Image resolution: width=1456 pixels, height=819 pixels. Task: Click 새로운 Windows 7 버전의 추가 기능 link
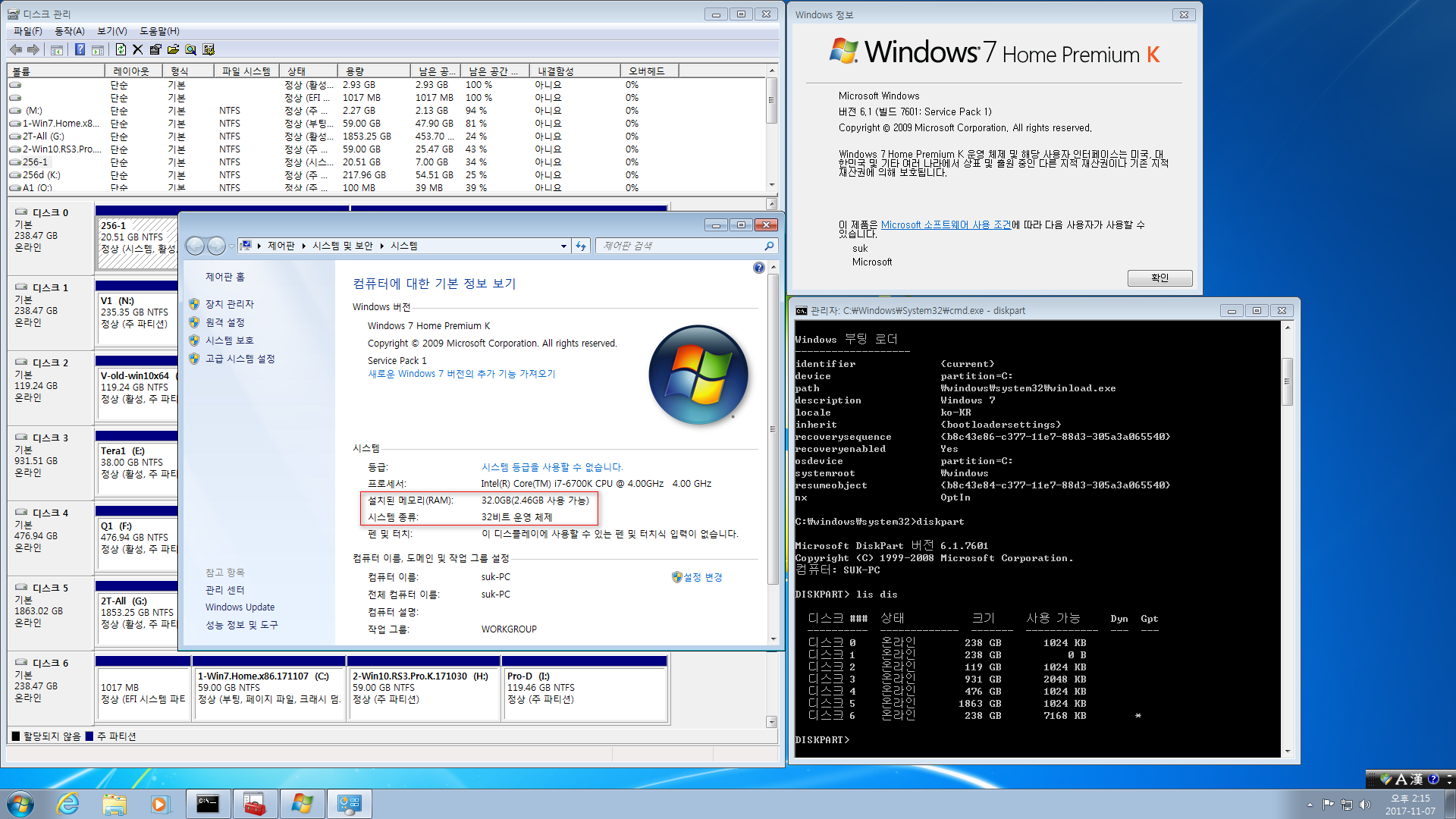tap(462, 374)
